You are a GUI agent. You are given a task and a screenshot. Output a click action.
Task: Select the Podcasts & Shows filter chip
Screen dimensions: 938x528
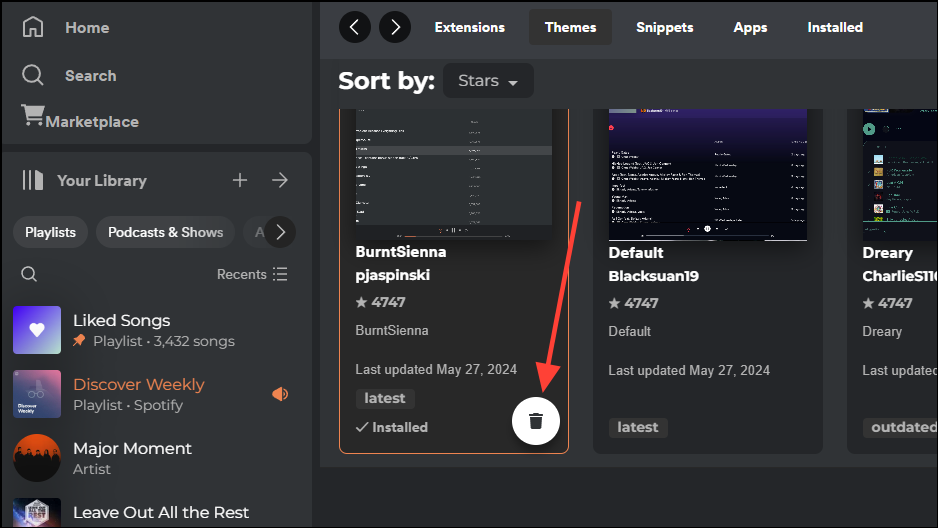[x=166, y=232]
